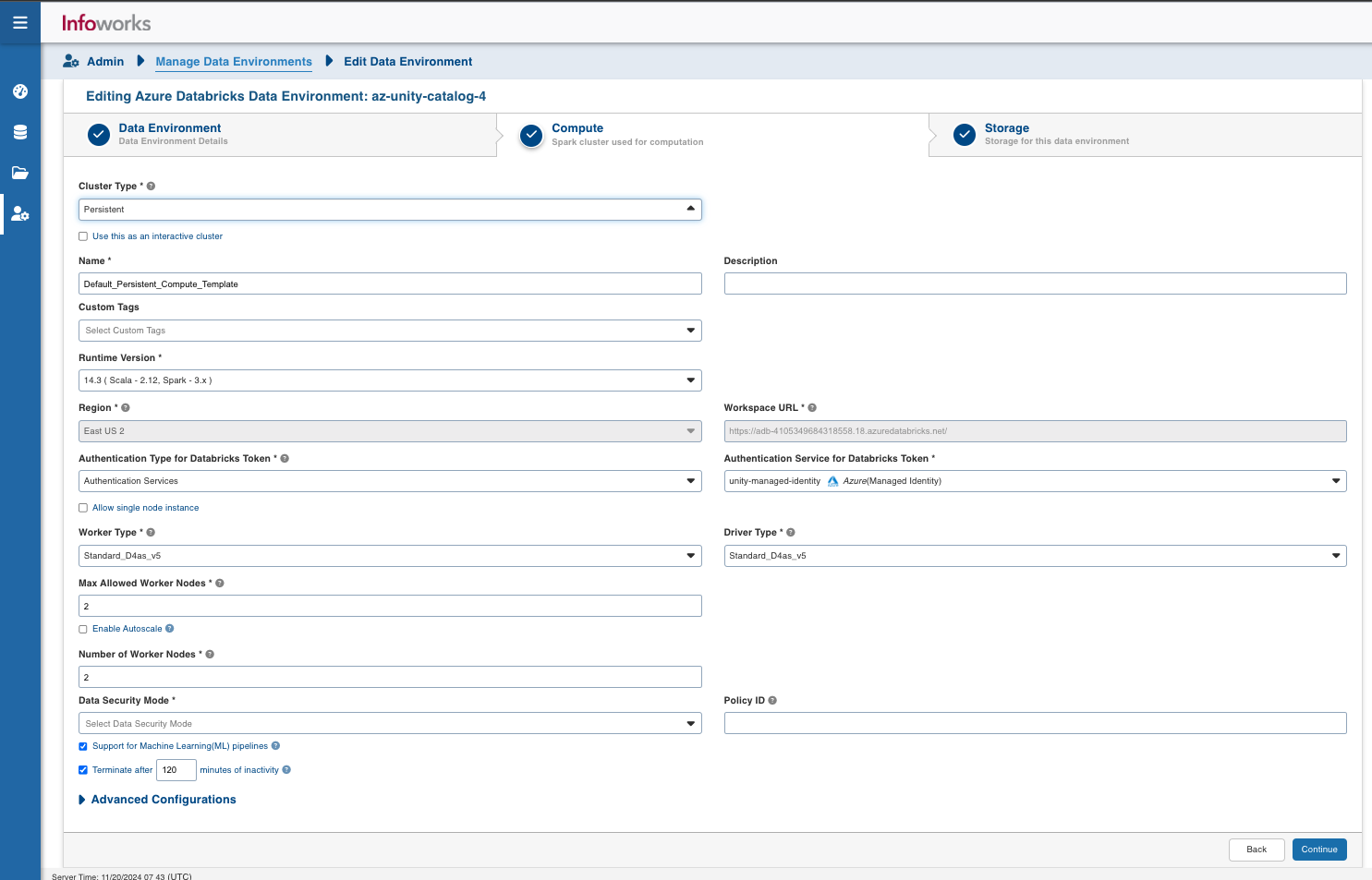Go to the Data Environment step tab
1372x880 pixels.
(x=280, y=135)
